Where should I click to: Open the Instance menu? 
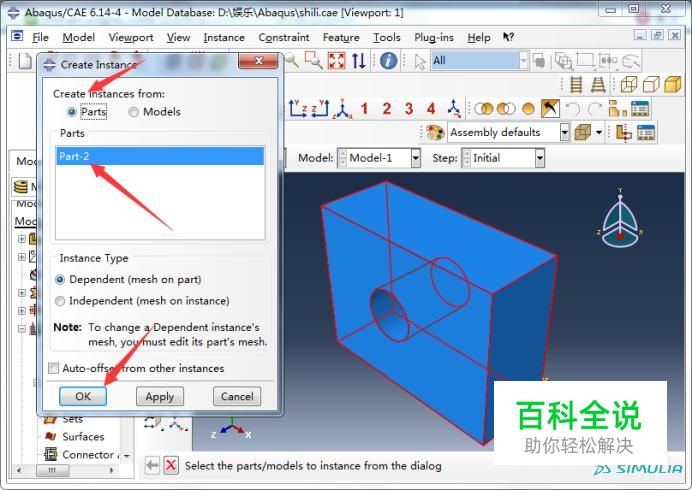click(x=224, y=38)
